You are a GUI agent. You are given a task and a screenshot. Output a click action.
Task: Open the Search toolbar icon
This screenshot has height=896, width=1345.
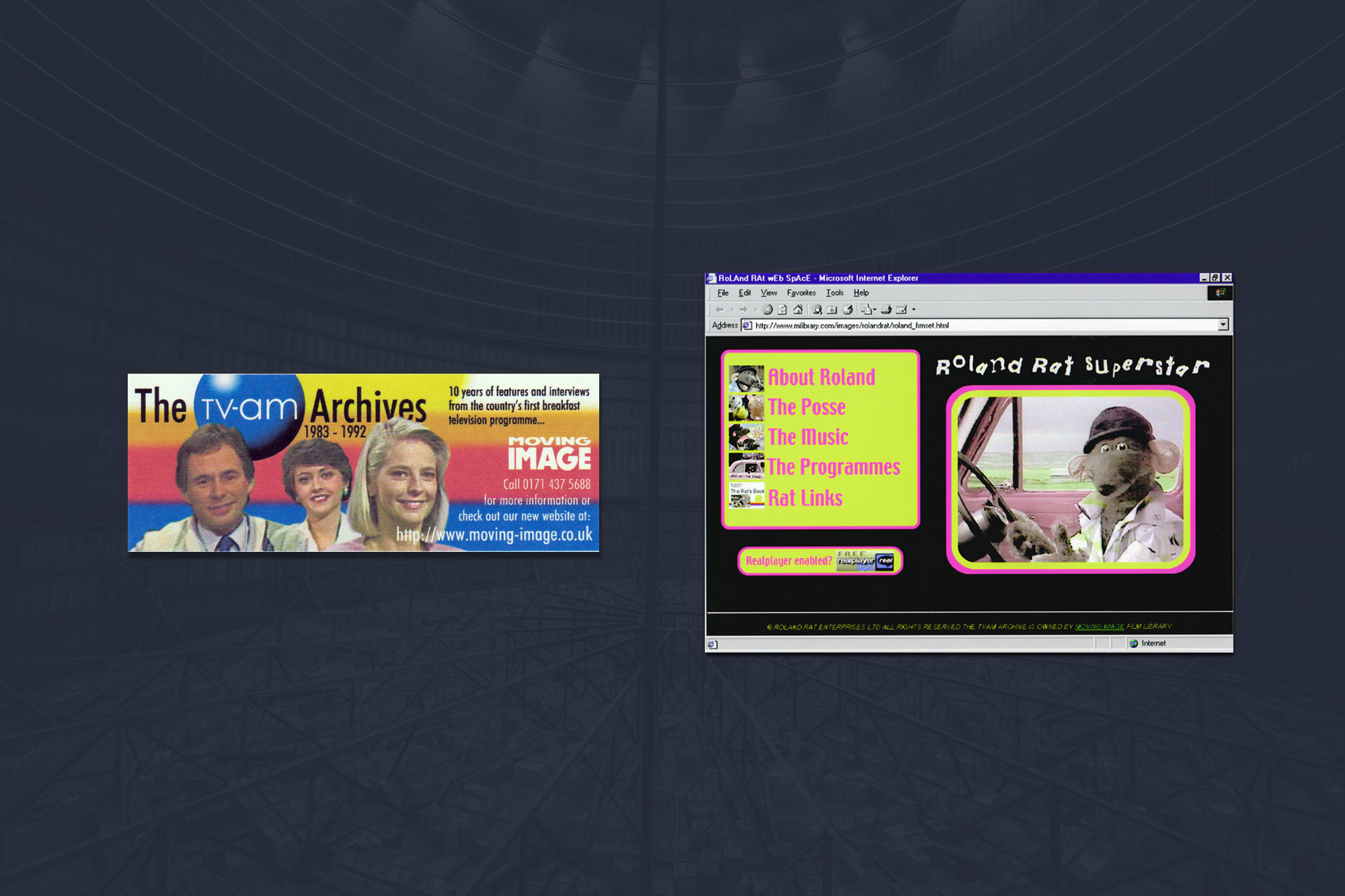tap(817, 309)
